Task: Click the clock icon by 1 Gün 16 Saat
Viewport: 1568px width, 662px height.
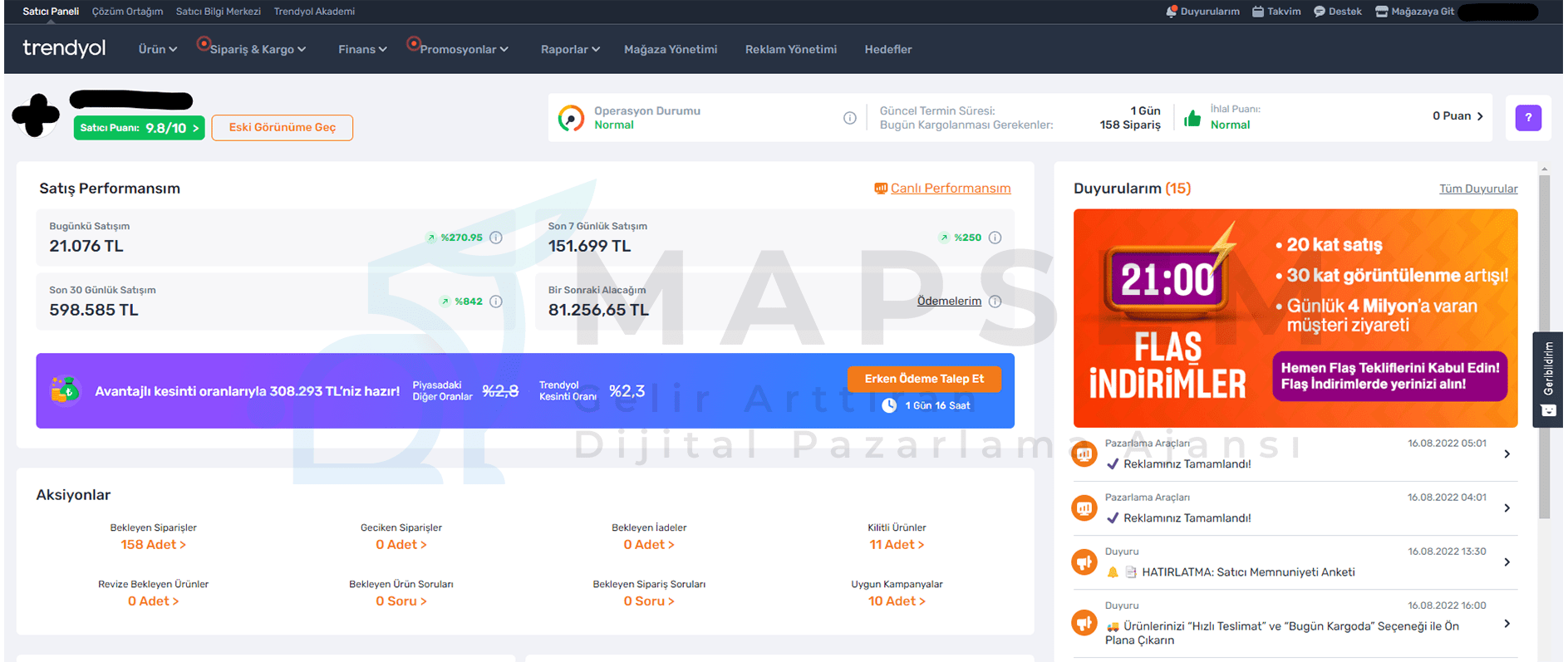Action: tap(889, 405)
